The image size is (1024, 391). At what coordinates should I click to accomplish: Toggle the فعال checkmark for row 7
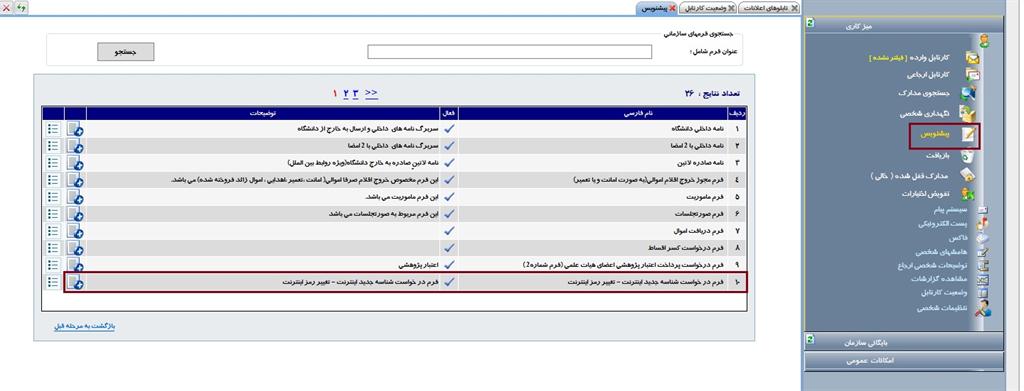pos(449,230)
